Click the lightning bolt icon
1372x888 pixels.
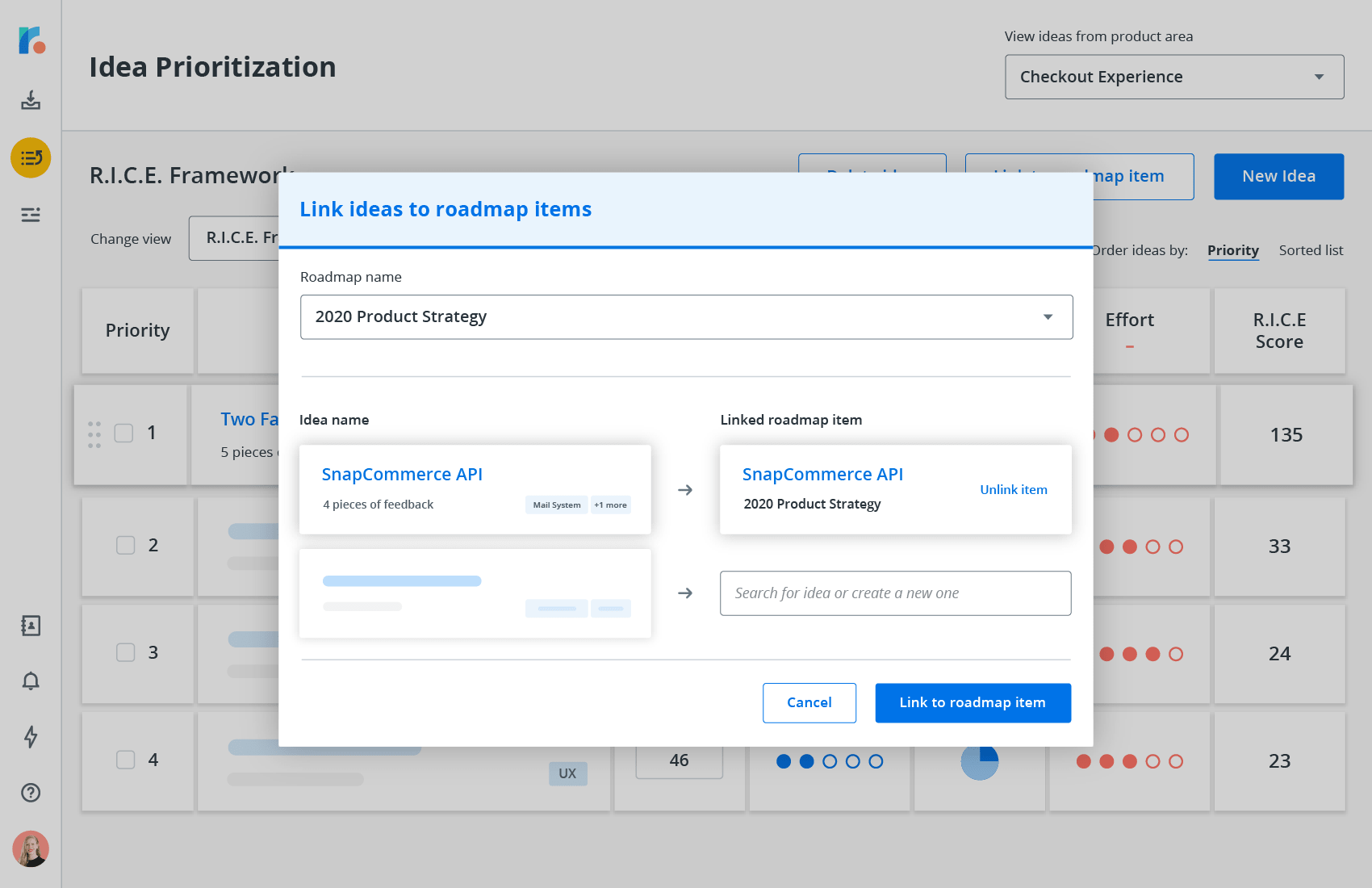[x=31, y=736]
